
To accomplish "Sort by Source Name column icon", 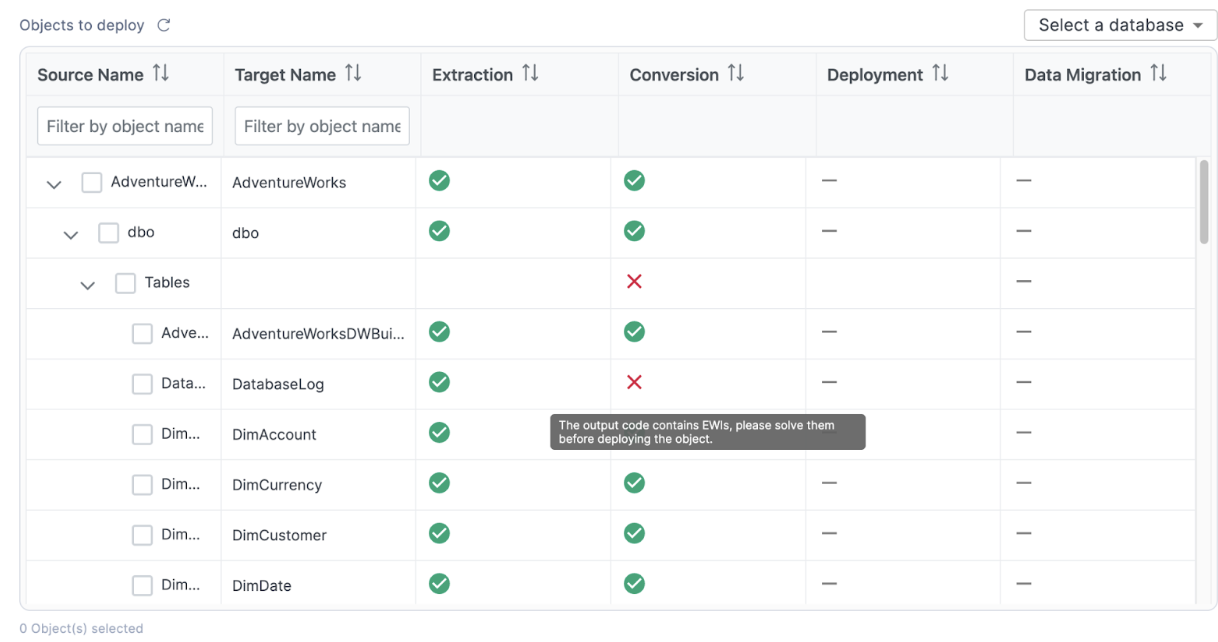I will (161, 74).
